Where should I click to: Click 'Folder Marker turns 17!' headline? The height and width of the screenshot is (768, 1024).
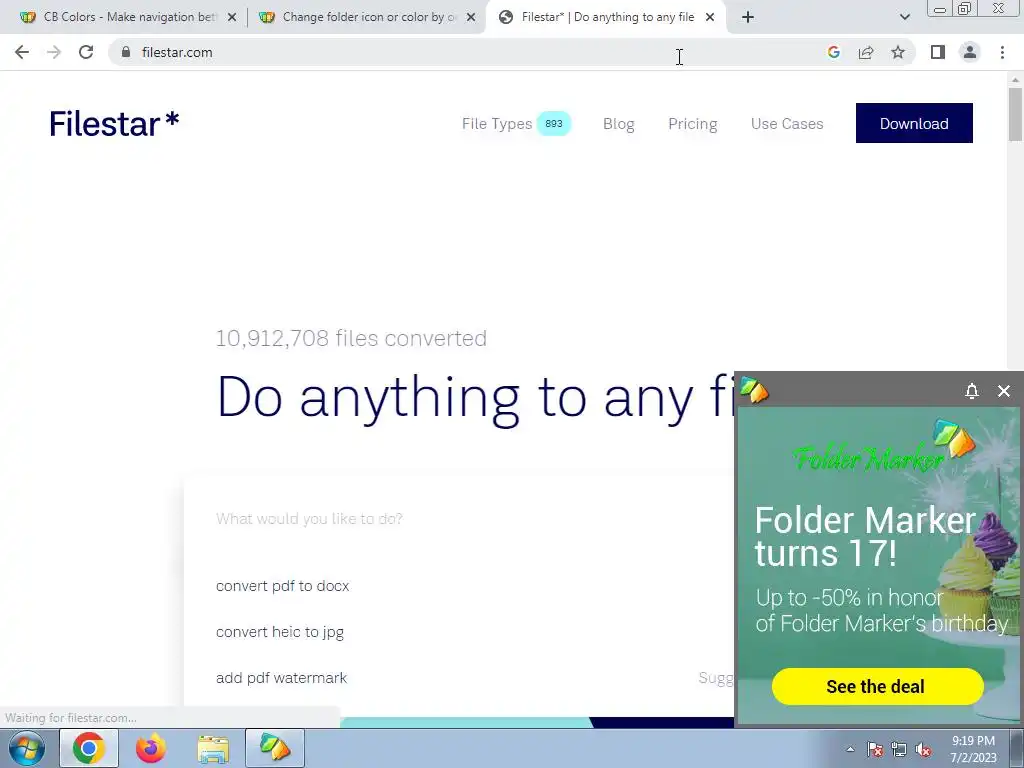click(x=865, y=537)
